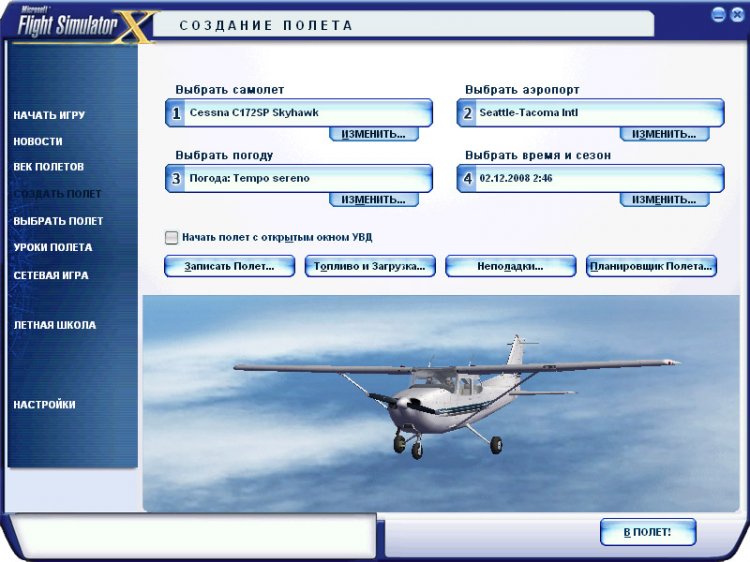Click ИЗМЕНИТЬ under time and season
The width and height of the screenshot is (750, 562).
pyautogui.click(x=664, y=200)
